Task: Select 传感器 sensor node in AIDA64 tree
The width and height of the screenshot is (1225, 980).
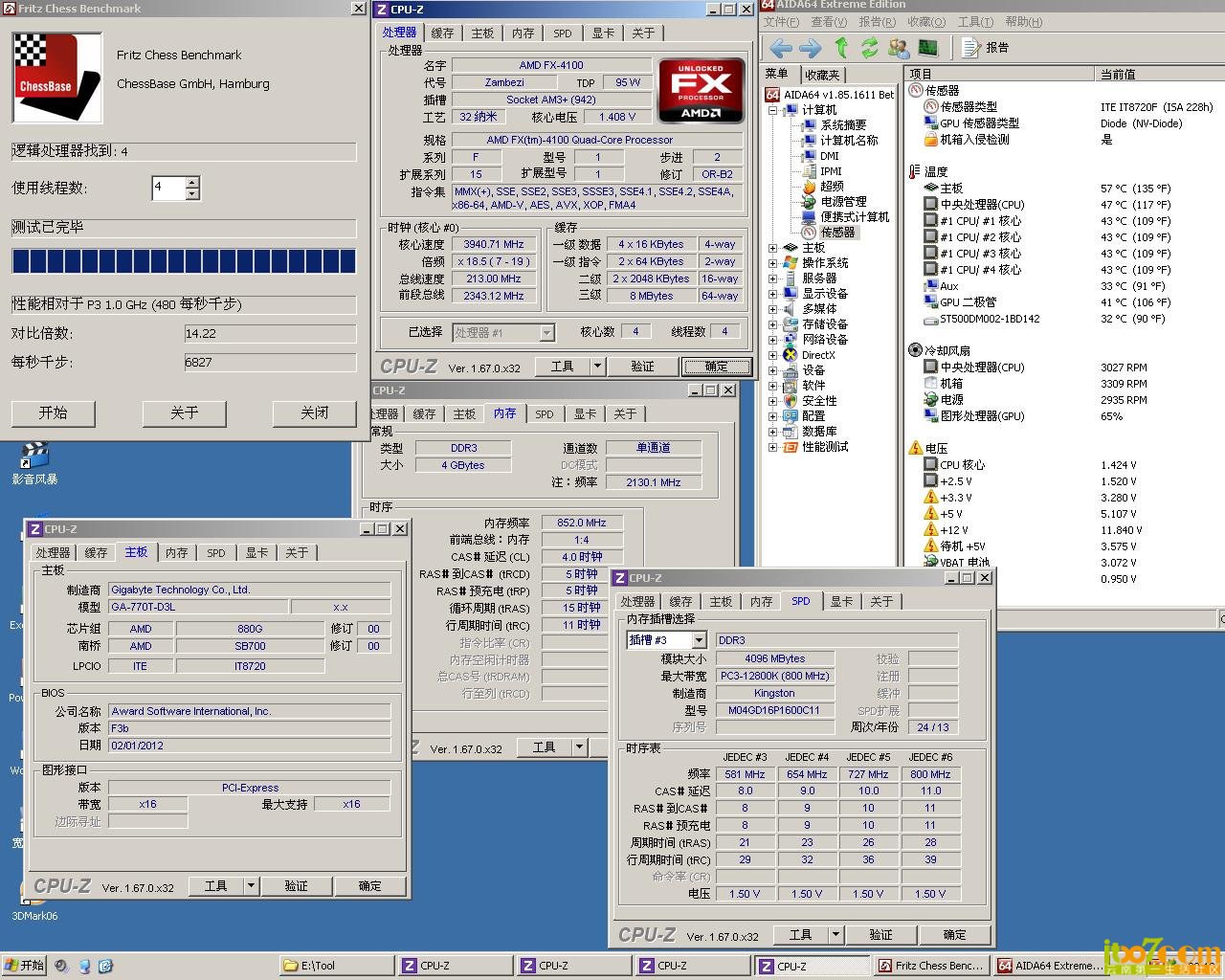Action: [x=837, y=232]
